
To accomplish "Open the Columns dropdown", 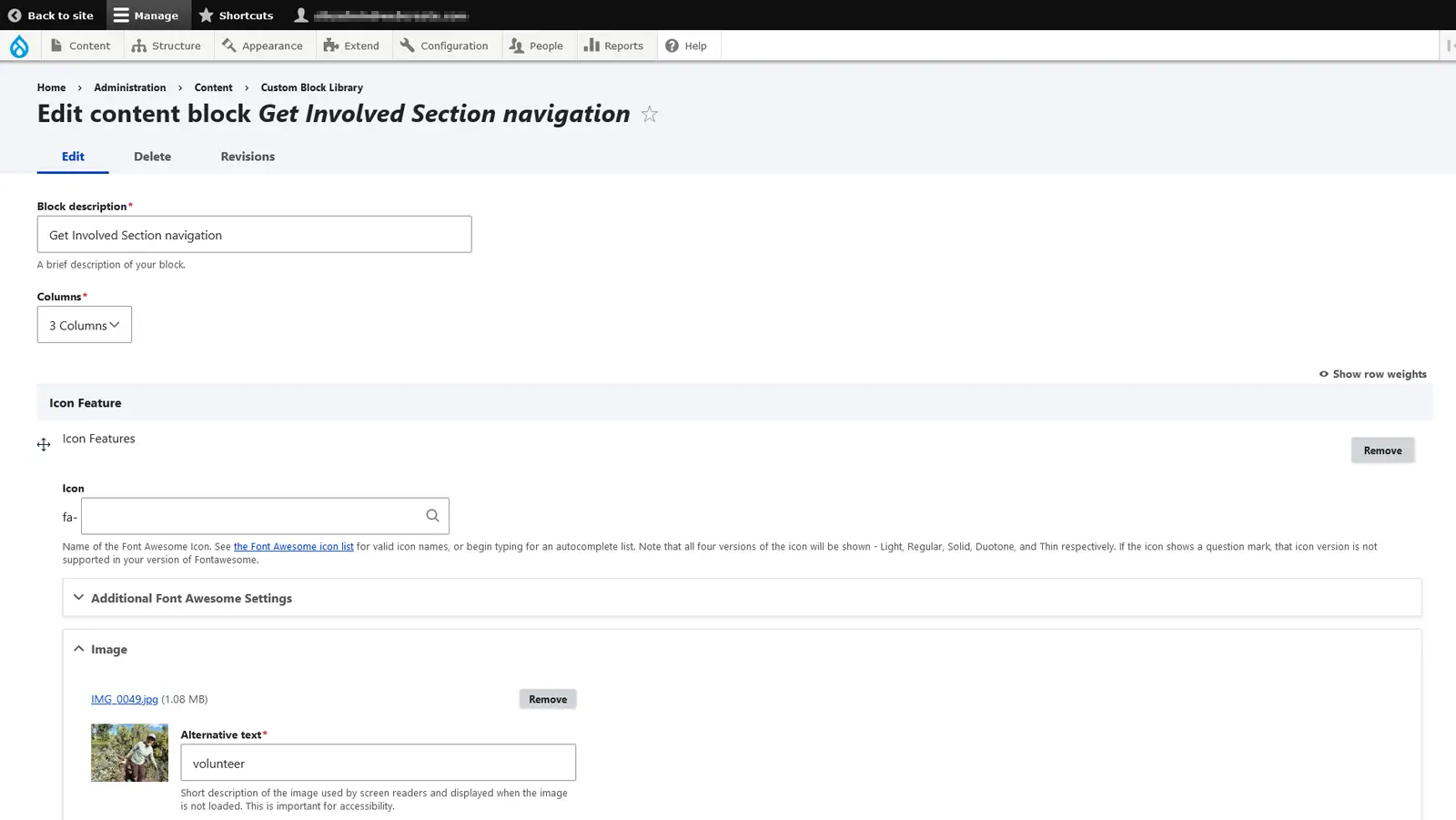I will coord(85,325).
